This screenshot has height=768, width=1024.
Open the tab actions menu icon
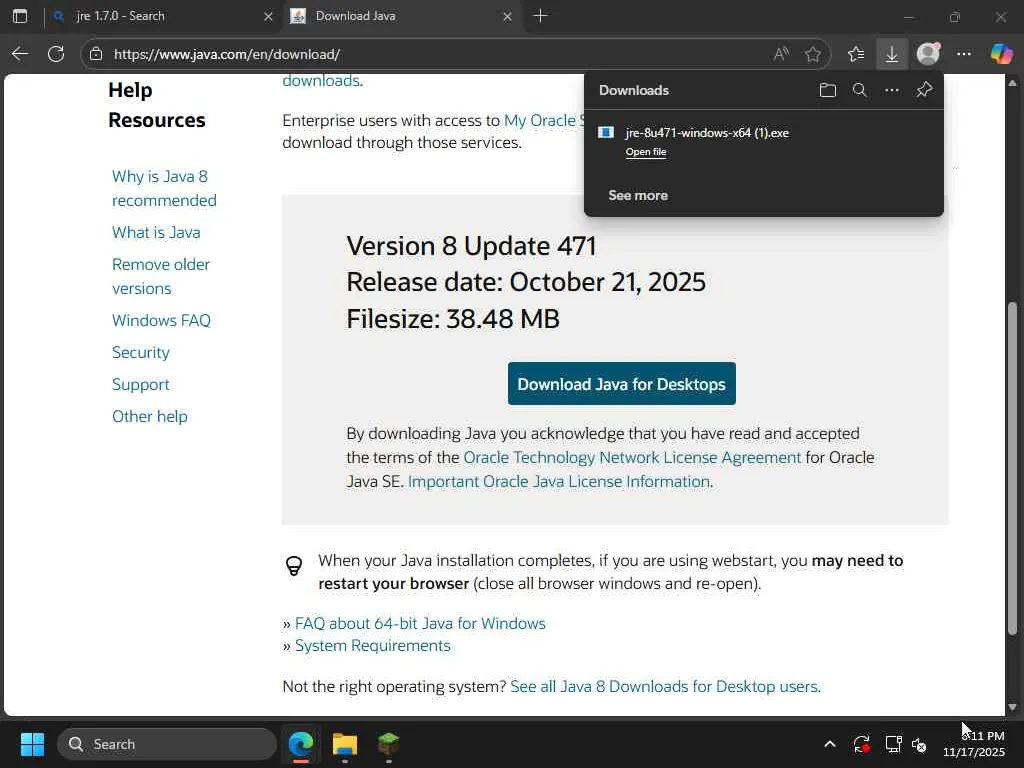pyautogui.click(x=20, y=16)
